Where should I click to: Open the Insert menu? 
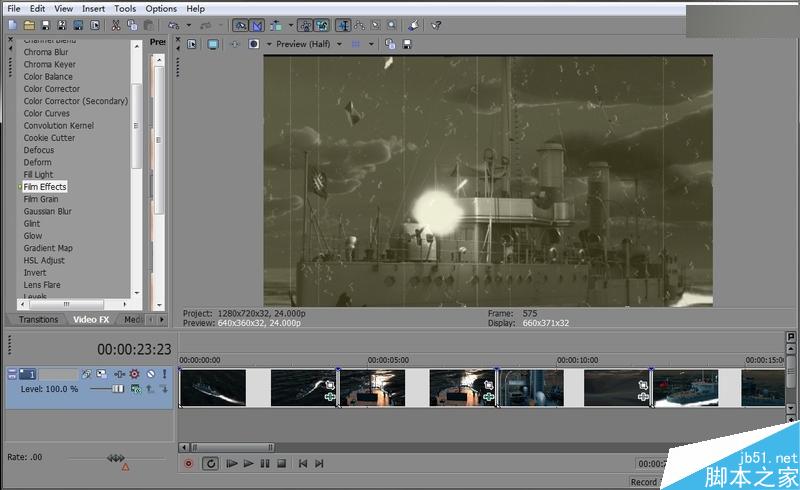pos(93,9)
